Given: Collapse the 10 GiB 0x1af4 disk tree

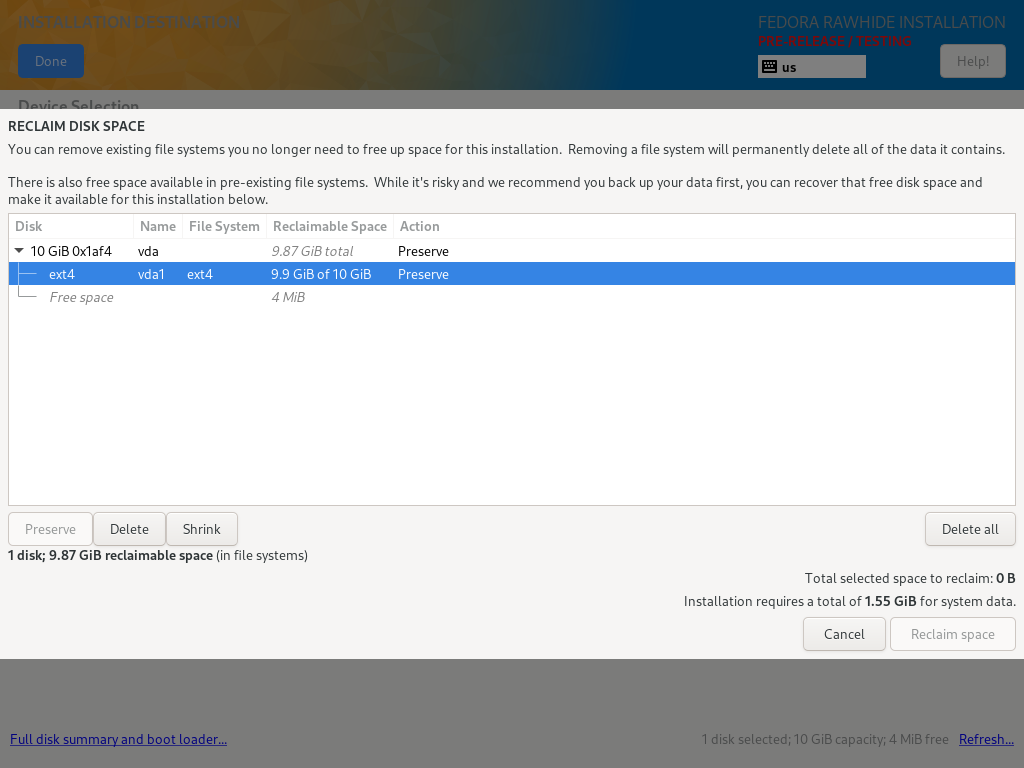Looking at the screenshot, I should point(19,251).
